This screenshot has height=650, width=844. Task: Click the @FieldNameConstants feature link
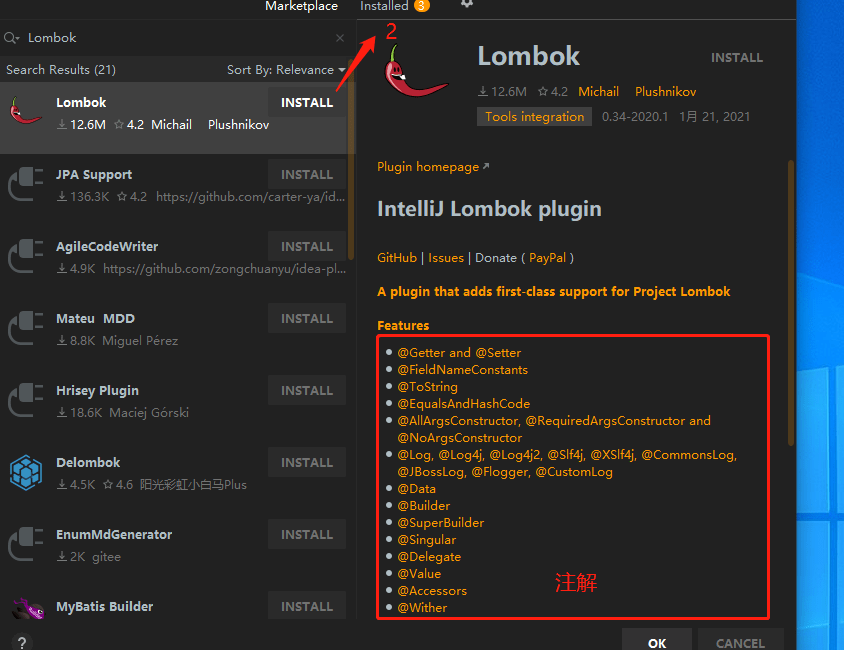[x=462, y=370]
